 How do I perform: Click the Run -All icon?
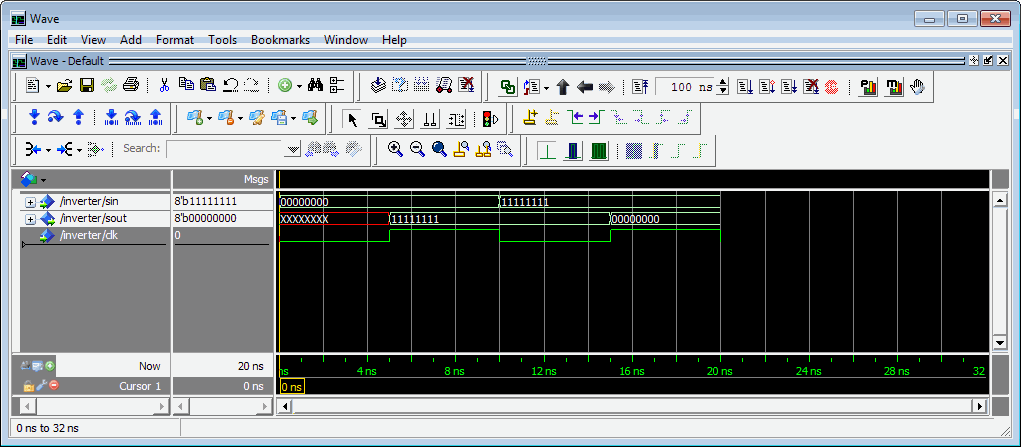pyautogui.click(x=789, y=87)
